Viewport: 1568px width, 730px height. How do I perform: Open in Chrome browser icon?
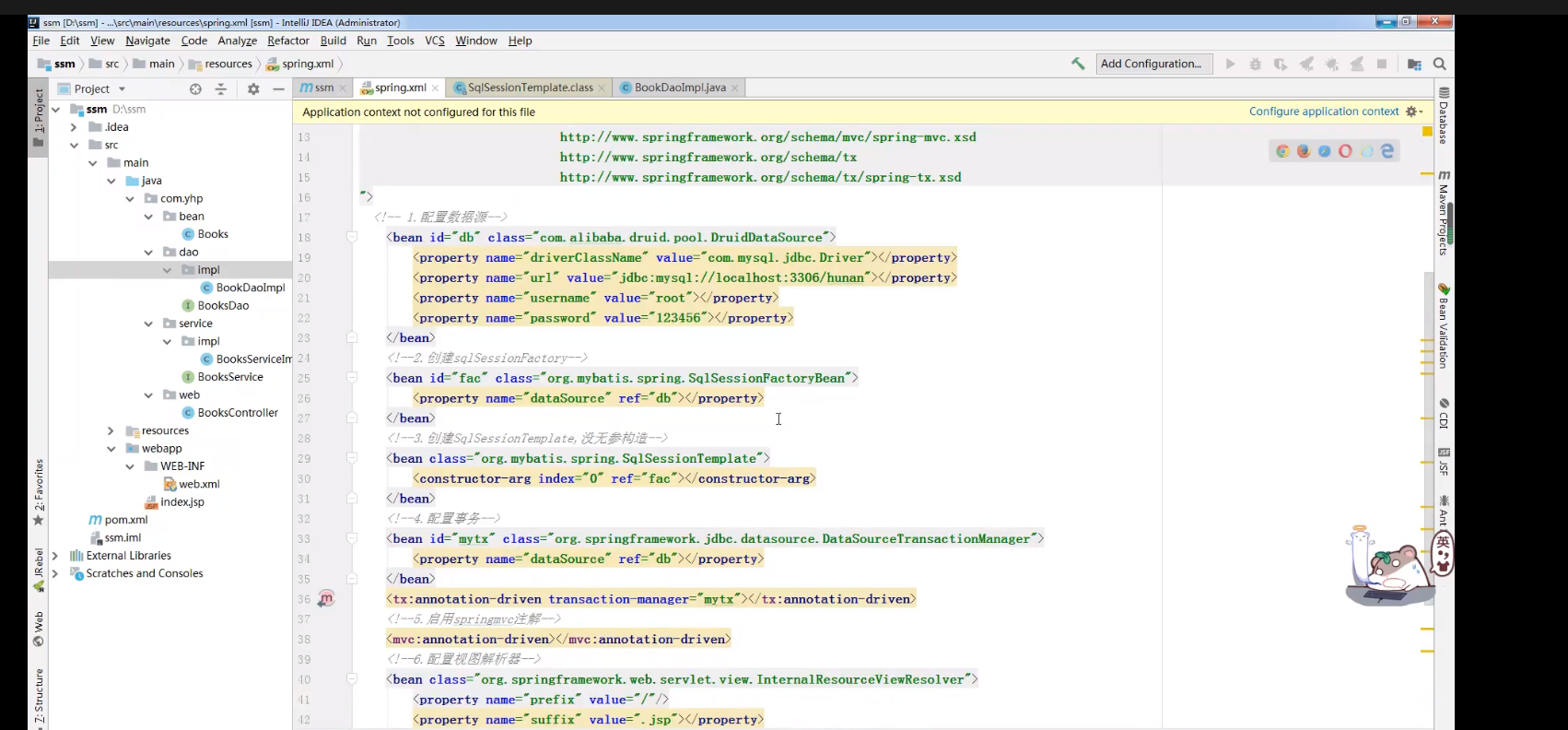pyautogui.click(x=1282, y=151)
